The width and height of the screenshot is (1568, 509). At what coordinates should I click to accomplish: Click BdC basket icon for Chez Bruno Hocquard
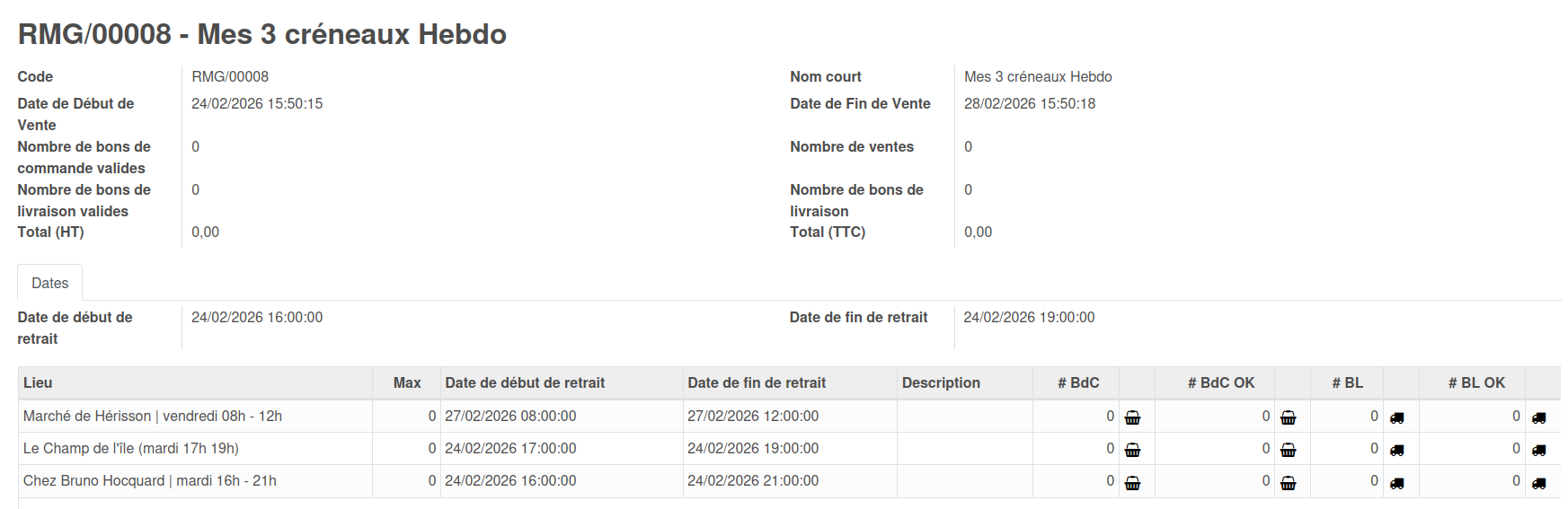1132,483
